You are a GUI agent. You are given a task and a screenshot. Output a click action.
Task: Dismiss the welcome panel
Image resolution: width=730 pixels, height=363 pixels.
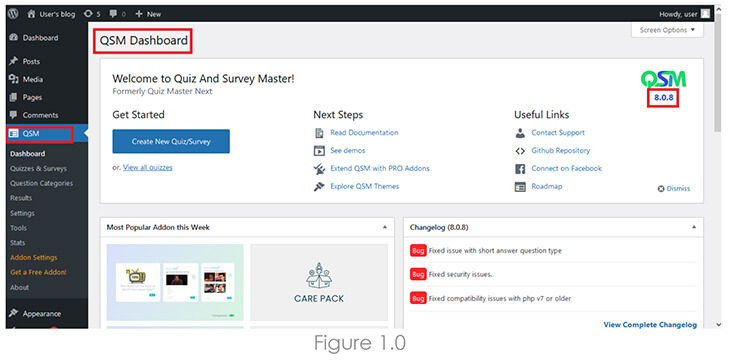click(674, 188)
